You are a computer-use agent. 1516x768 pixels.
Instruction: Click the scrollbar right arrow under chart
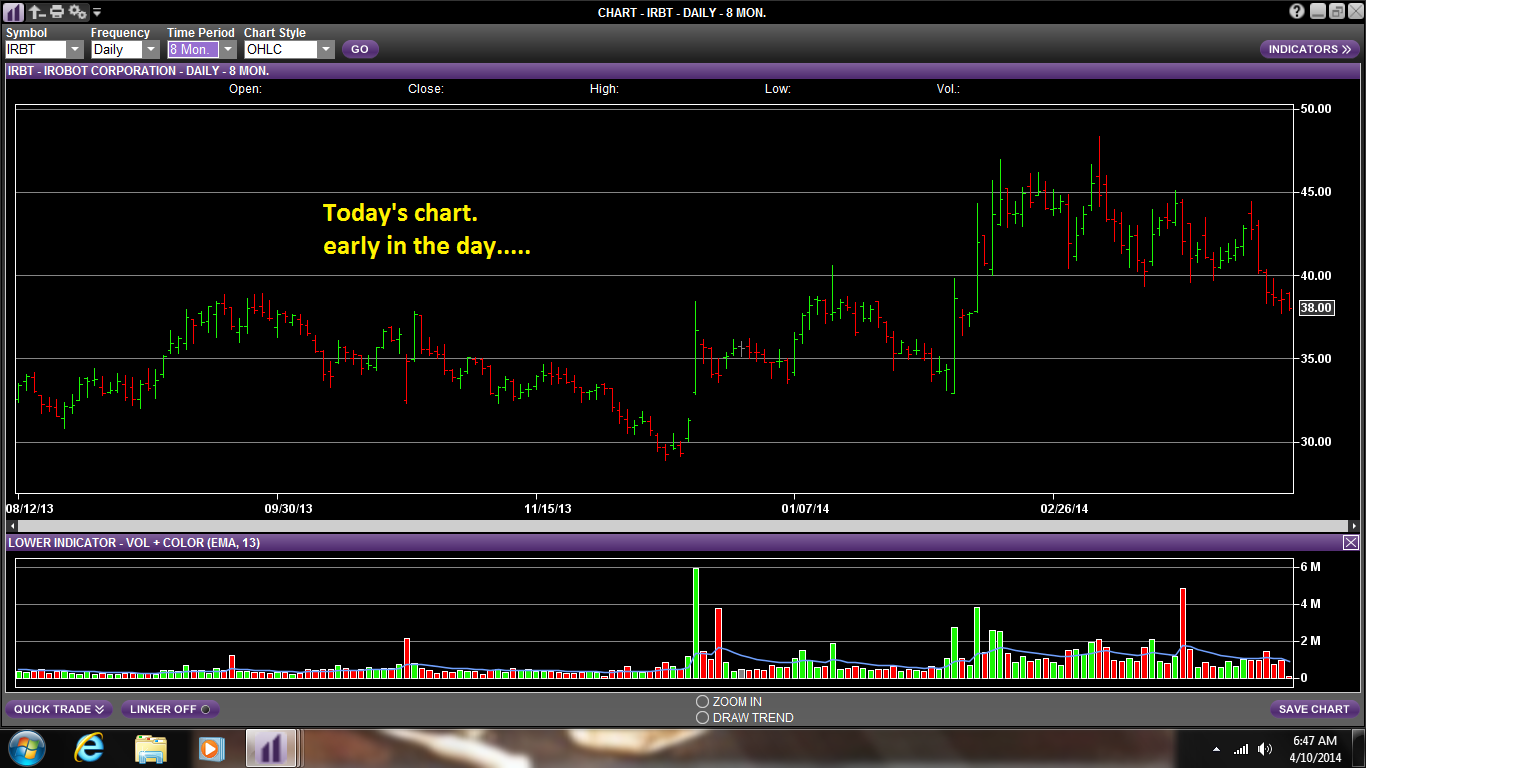(x=1353, y=525)
